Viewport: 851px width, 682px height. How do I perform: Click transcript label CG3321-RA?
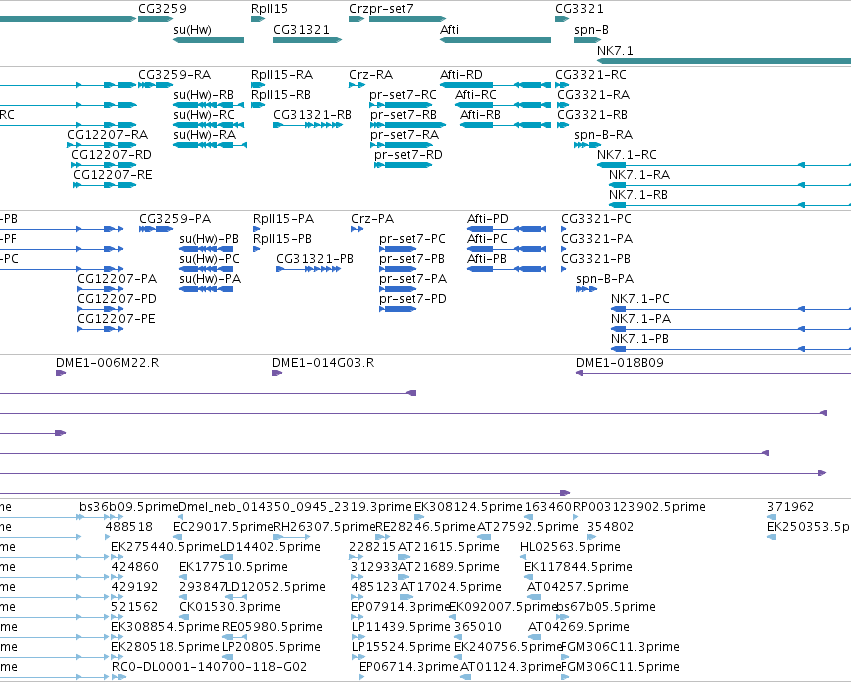click(x=594, y=95)
